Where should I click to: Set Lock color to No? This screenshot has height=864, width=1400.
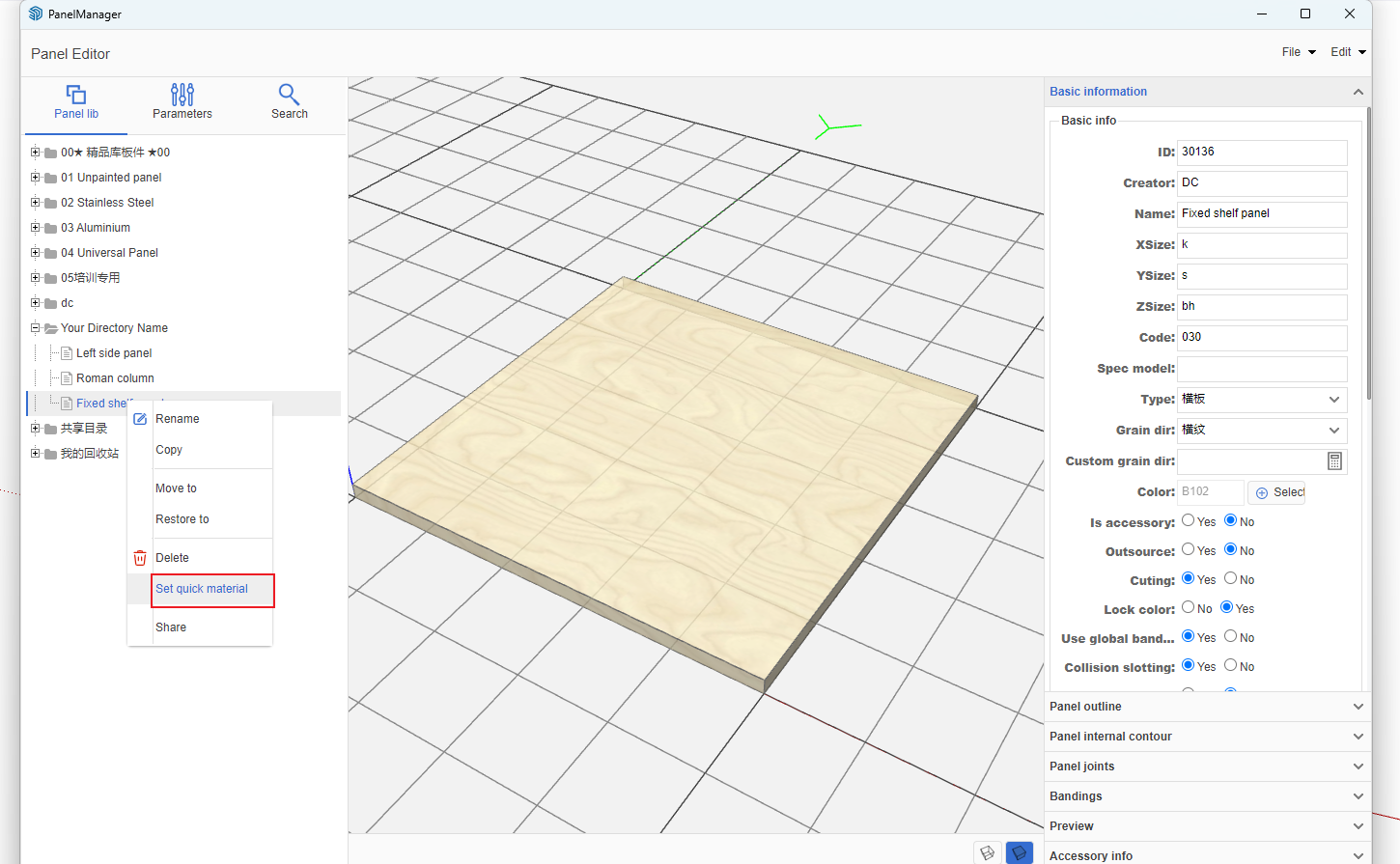pyautogui.click(x=1189, y=608)
